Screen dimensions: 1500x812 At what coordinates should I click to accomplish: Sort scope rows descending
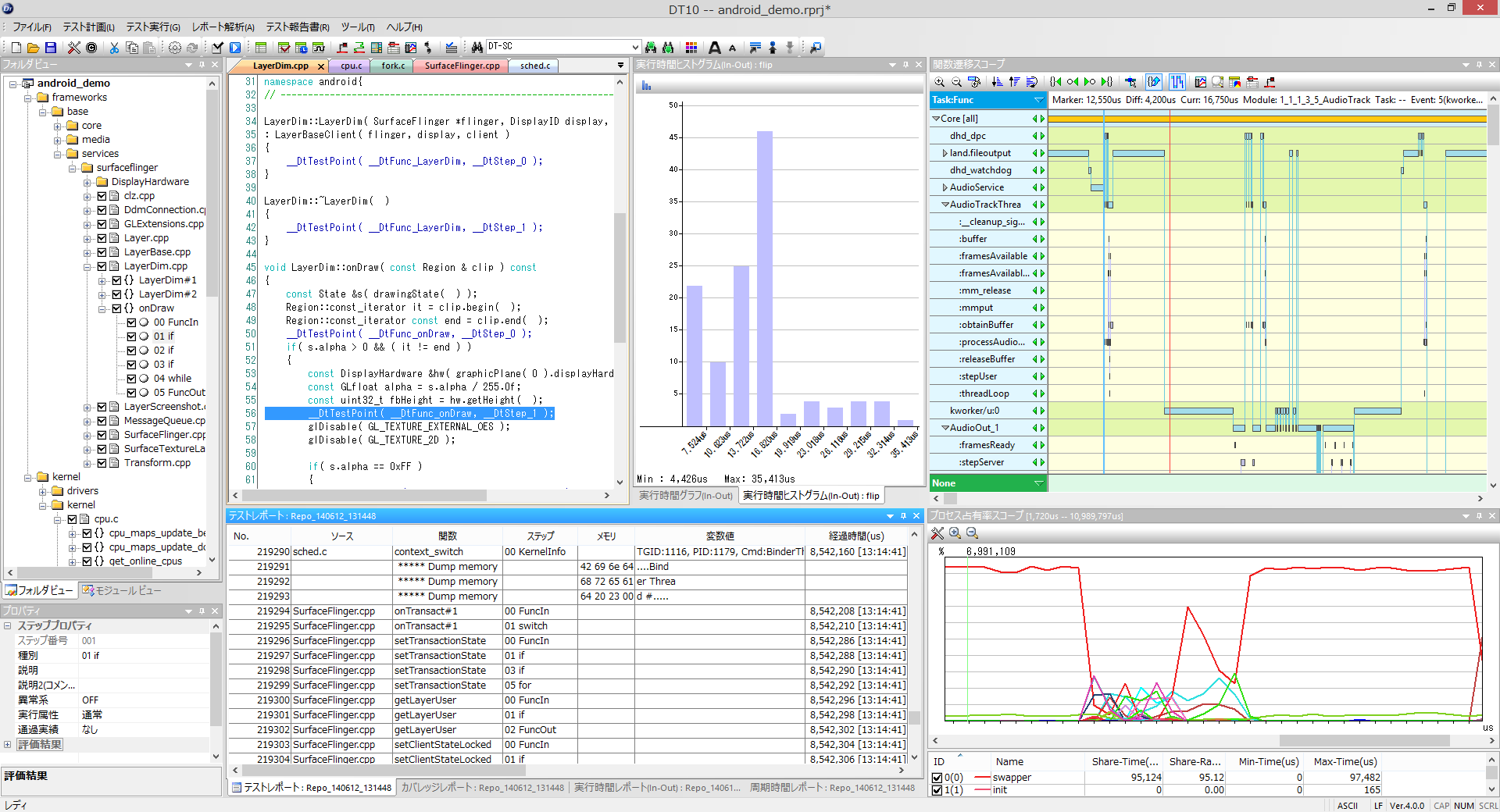coord(998,81)
